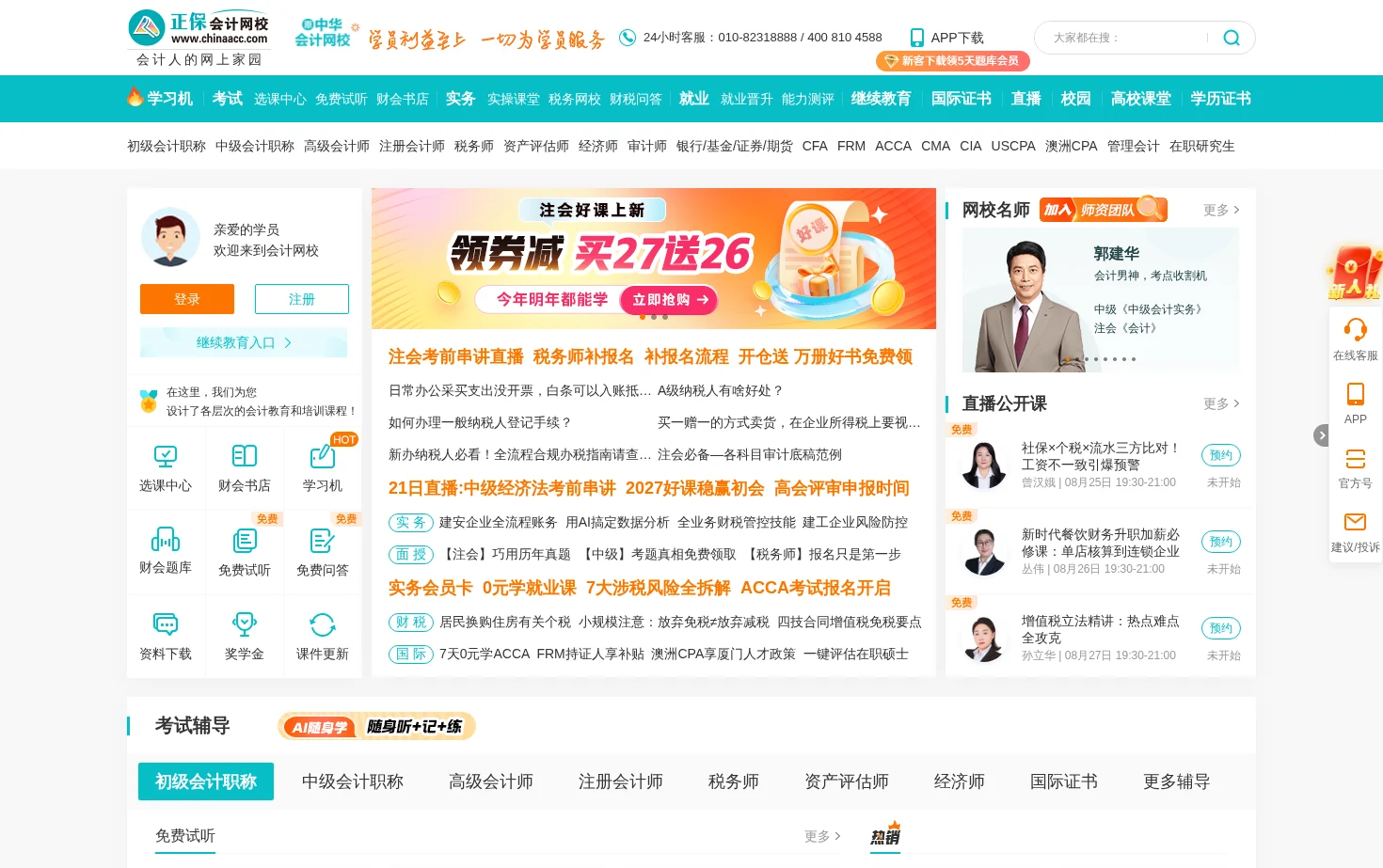Image resolution: width=1383 pixels, height=868 pixels.
Task: Expand 更多 beside 网校名师
Action: click(1221, 210)
